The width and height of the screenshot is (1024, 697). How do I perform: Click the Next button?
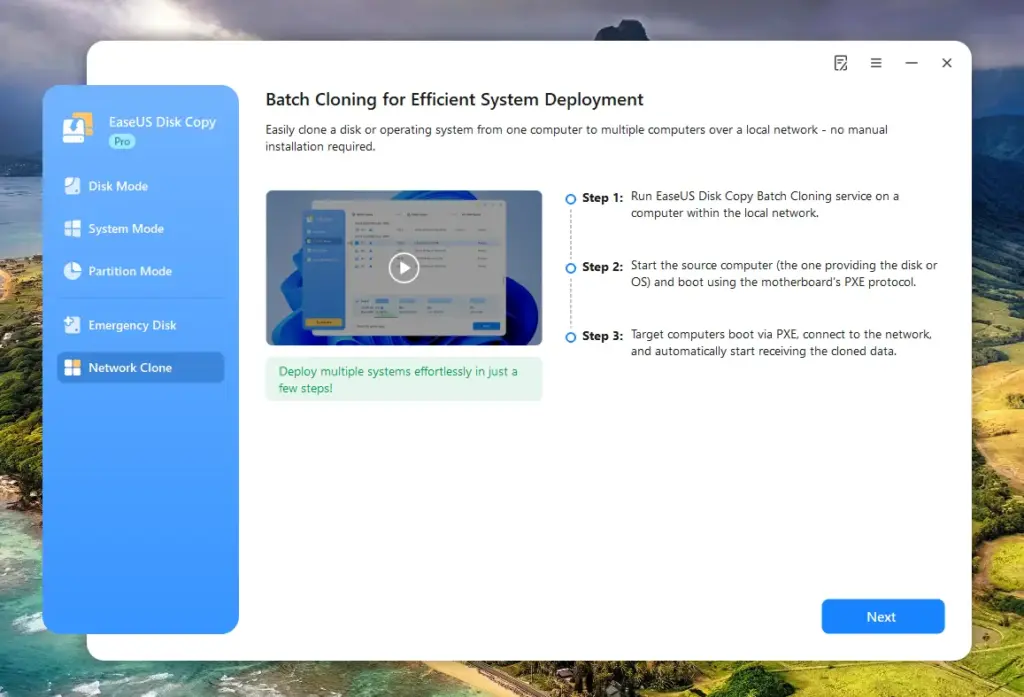(x=883, y=616)
